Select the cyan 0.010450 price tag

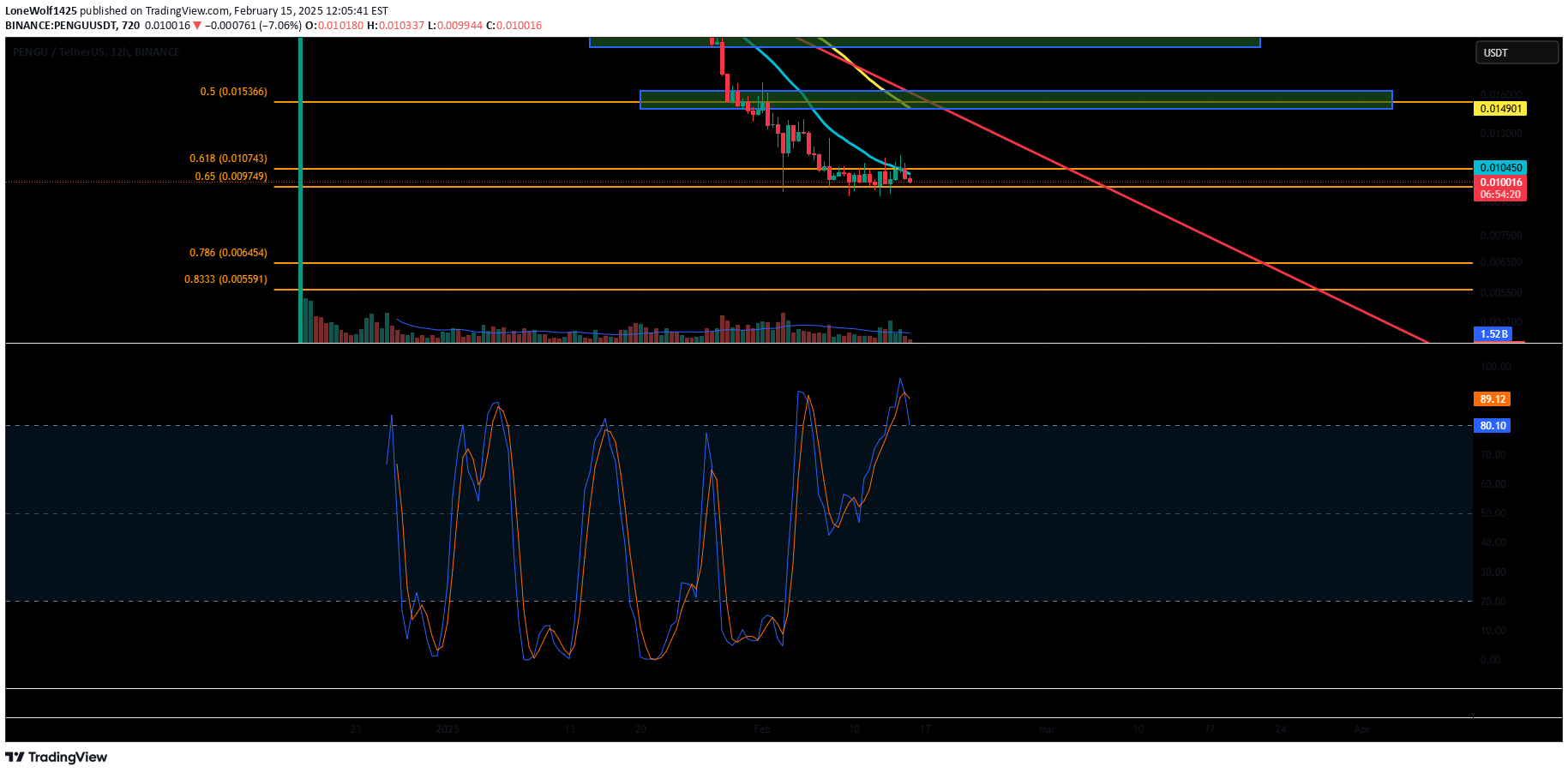(1500, 168)
